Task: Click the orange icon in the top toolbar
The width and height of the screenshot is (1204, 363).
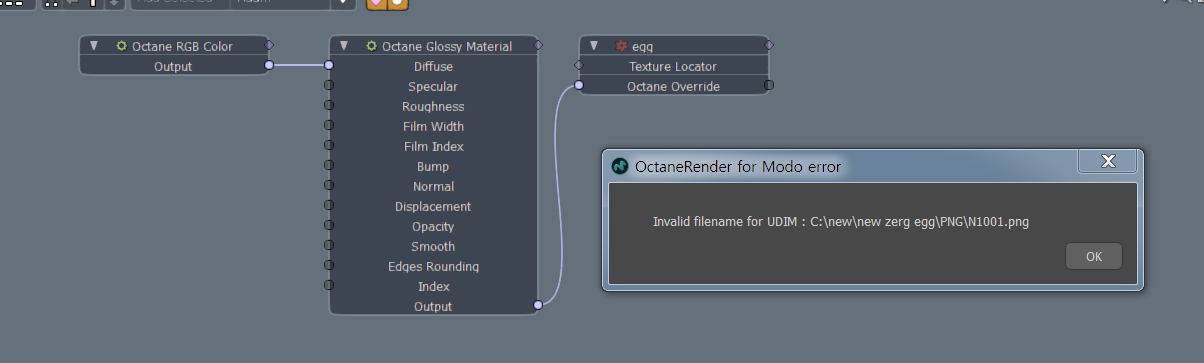Action: (387, 3)
